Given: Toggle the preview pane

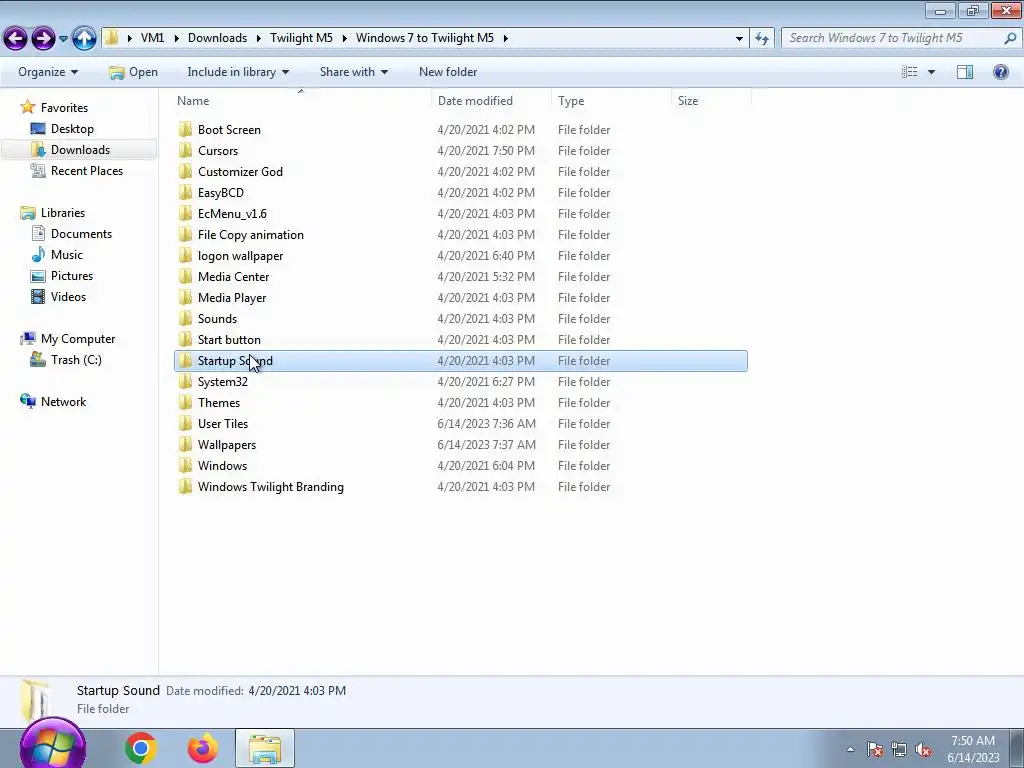Looking at the screenshot, I should tap(965, 72).
